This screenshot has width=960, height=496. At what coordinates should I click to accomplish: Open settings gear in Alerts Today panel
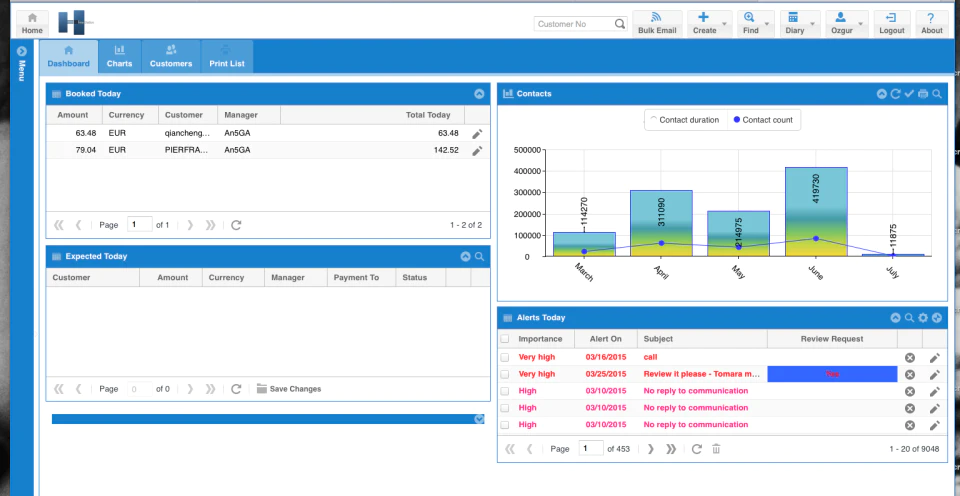(923, 318)
